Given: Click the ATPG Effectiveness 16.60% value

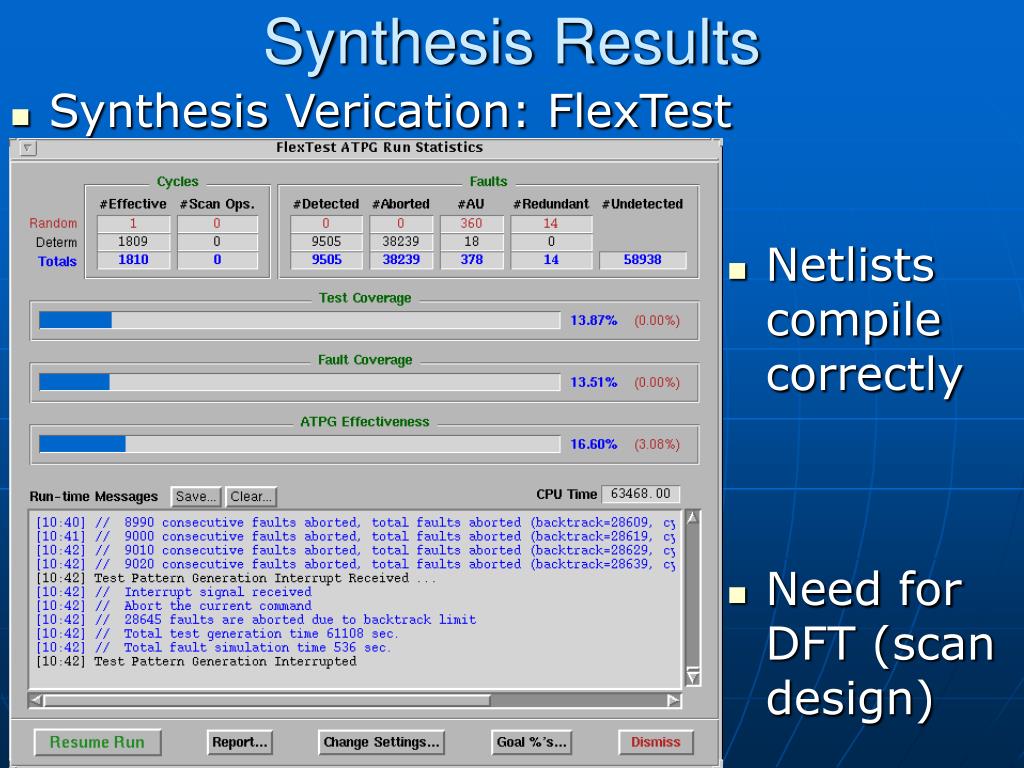Looking at the screenshot, I should coord(594,445).
